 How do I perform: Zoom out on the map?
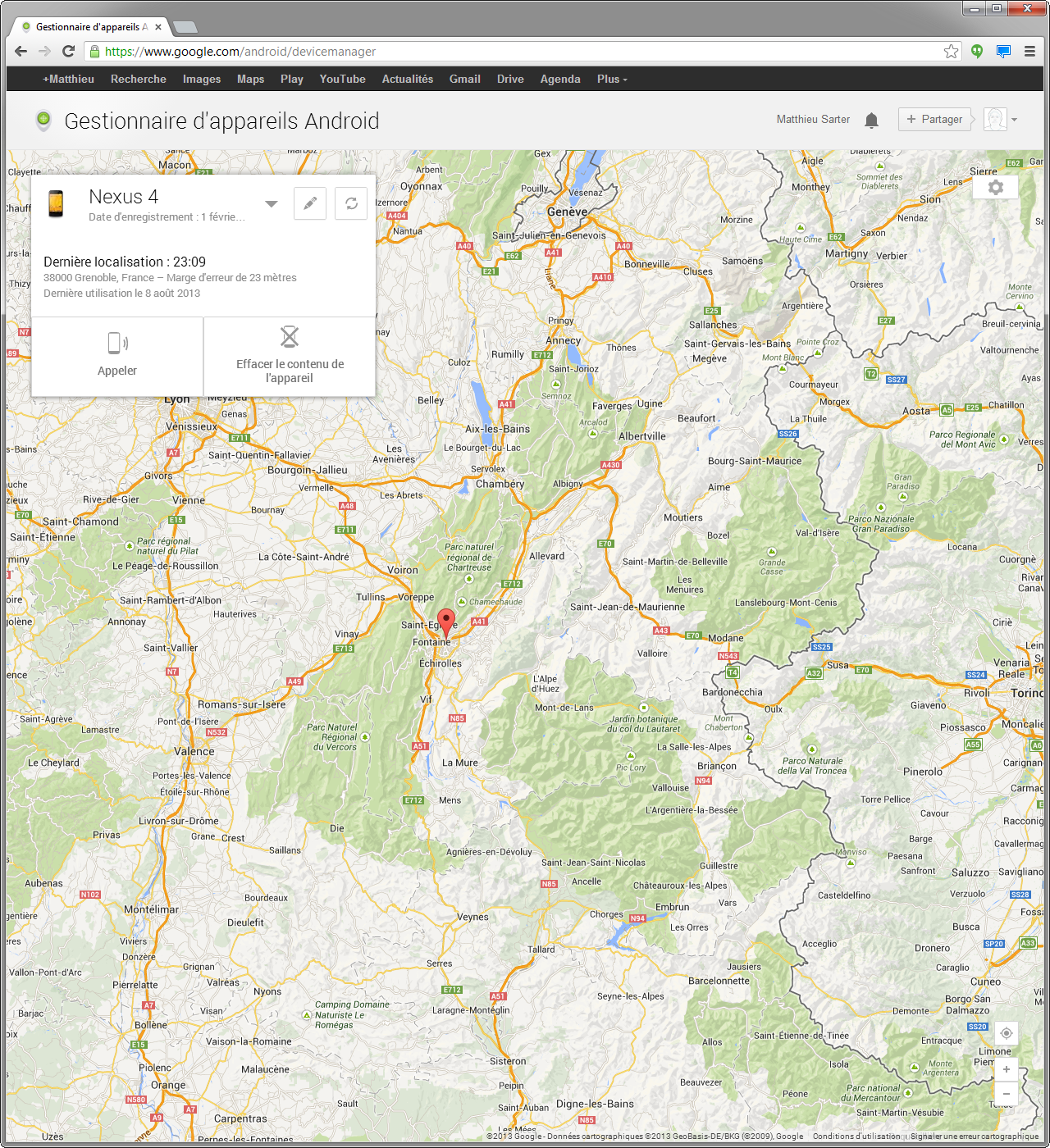1006,1094
